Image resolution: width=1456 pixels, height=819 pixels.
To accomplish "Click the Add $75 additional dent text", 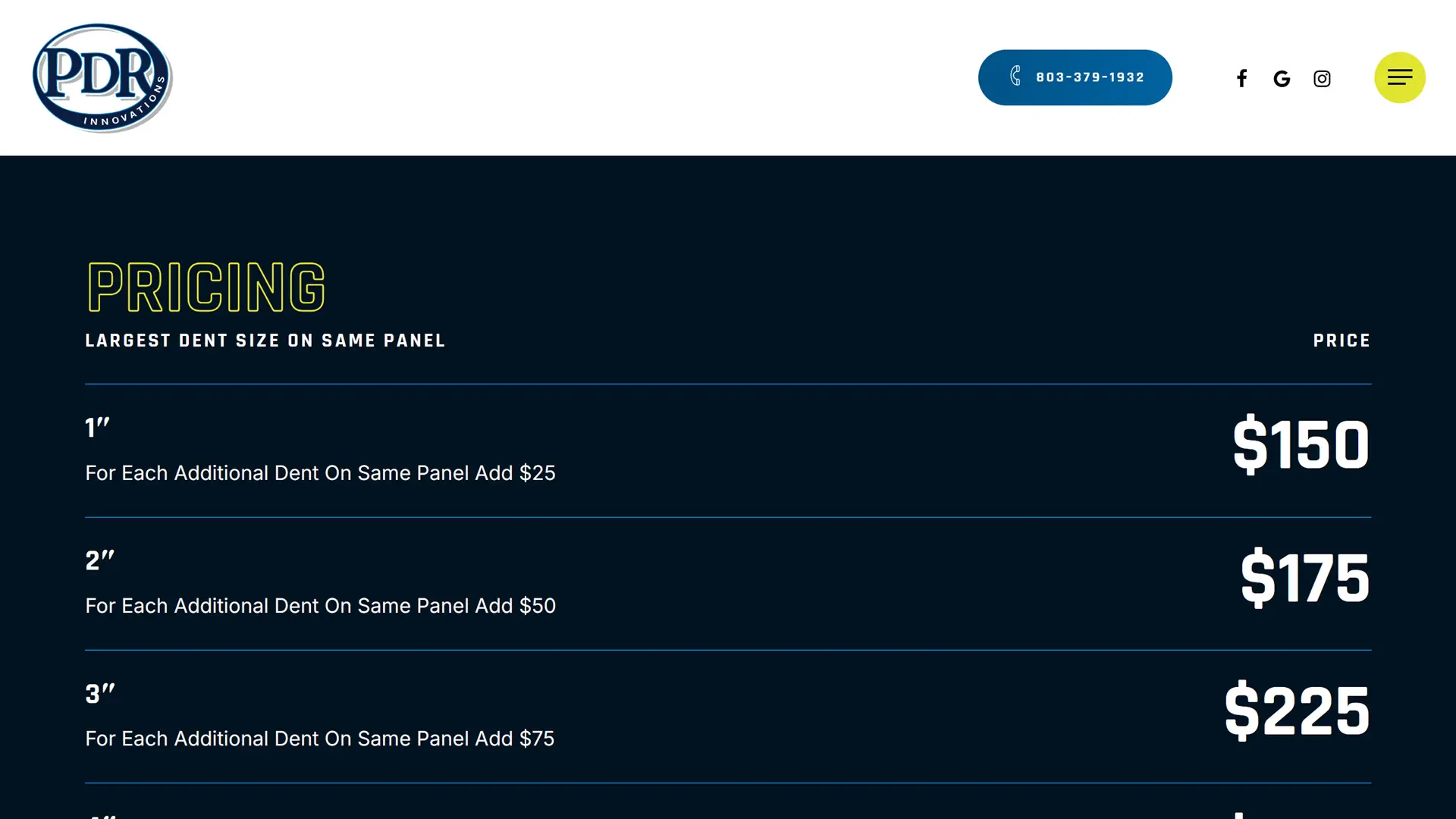I will [x=319, y=739].
